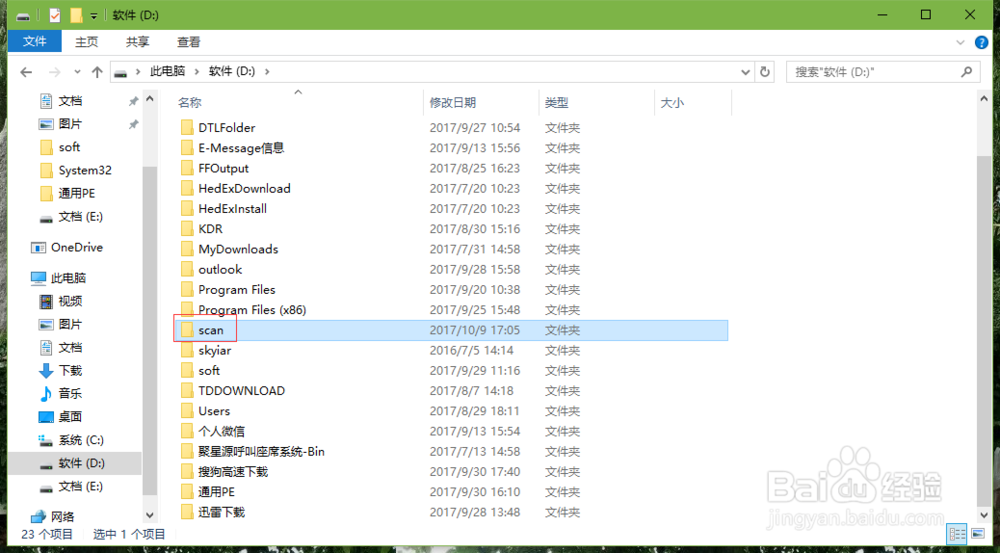Select OneDrive in the navigation pane

[x=77, y=247]
